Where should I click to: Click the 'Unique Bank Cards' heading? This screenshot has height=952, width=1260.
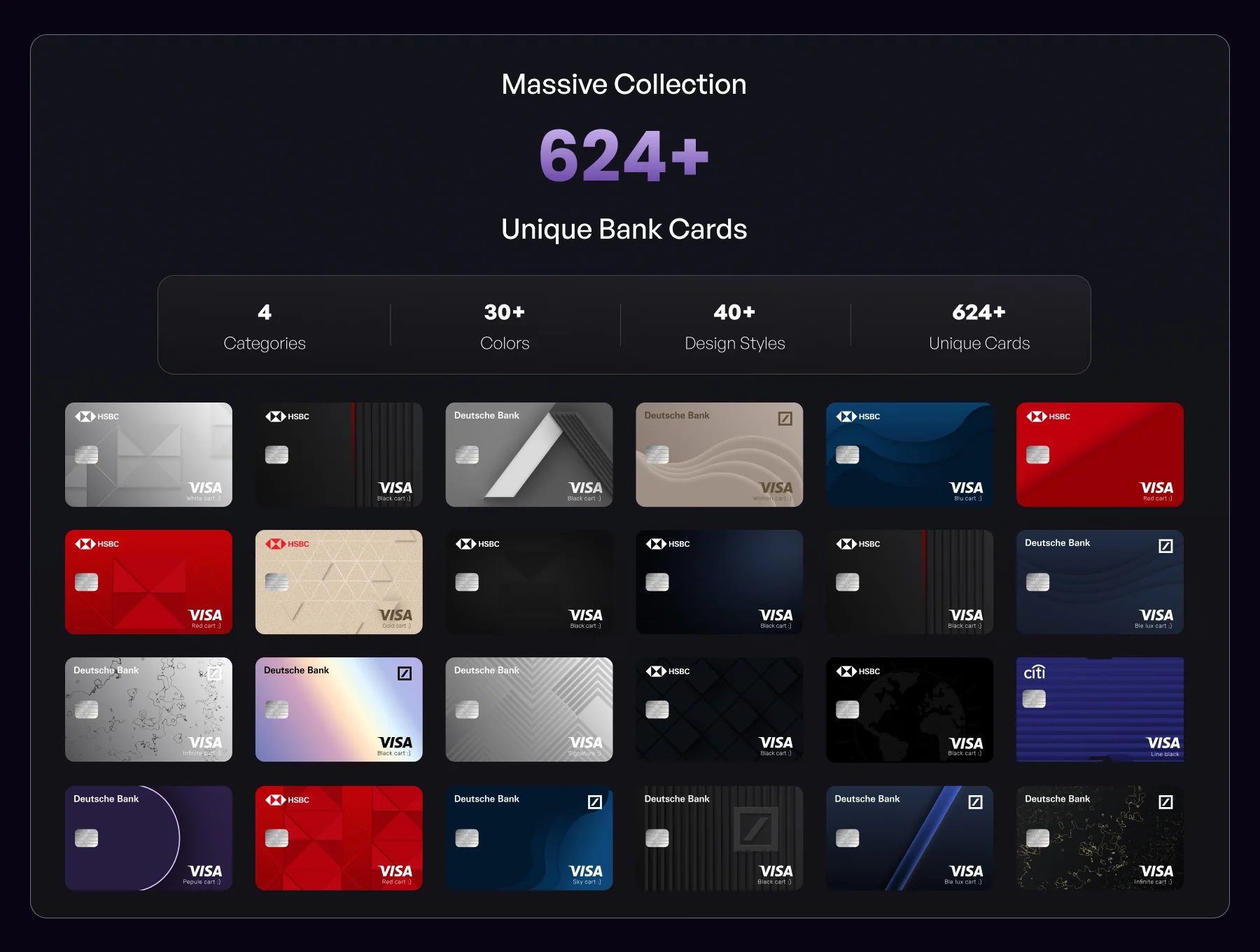pos(624,229)
